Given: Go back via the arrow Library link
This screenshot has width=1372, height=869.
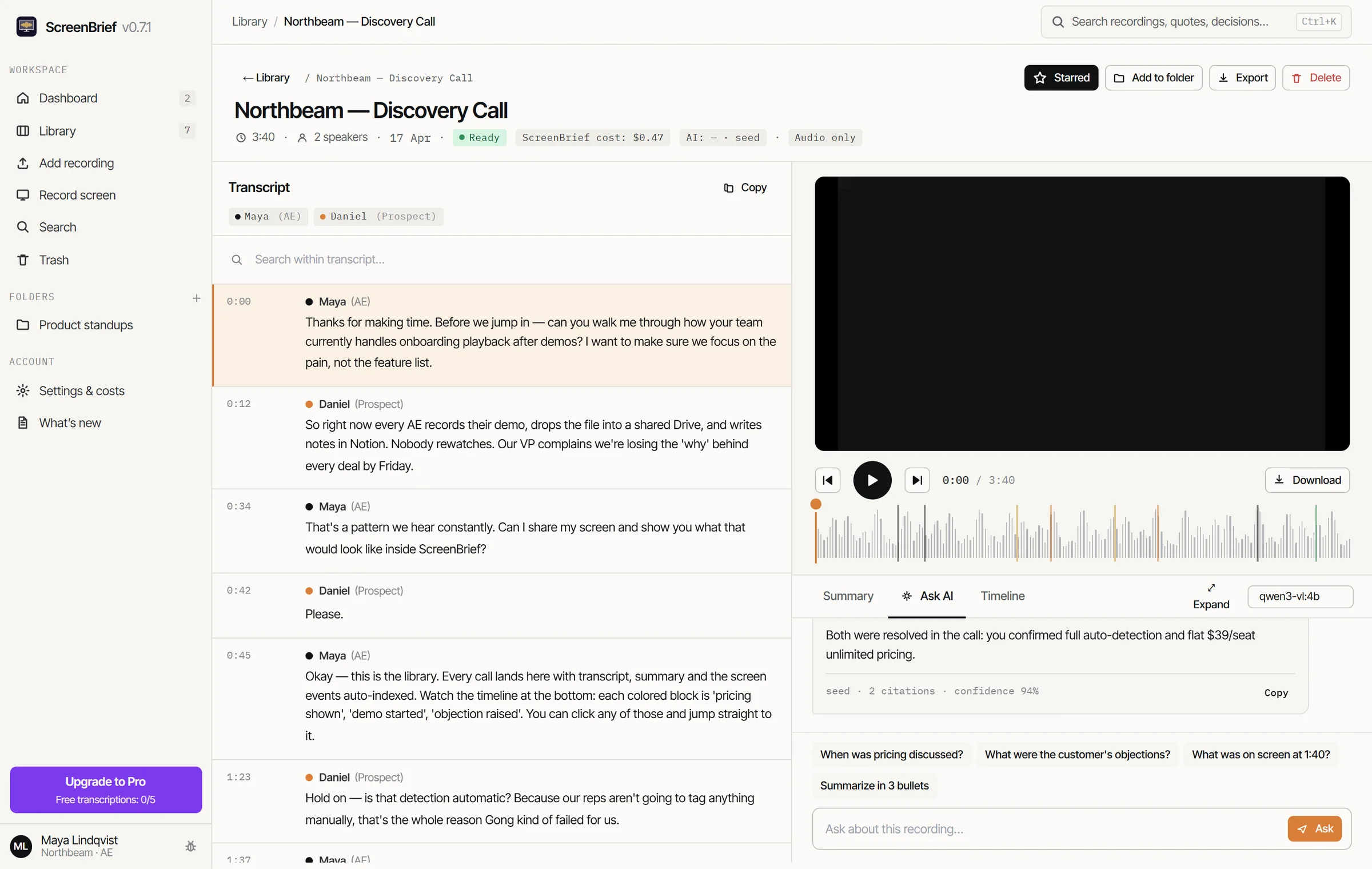Looking at the screenshot, I should click(266, 78).
